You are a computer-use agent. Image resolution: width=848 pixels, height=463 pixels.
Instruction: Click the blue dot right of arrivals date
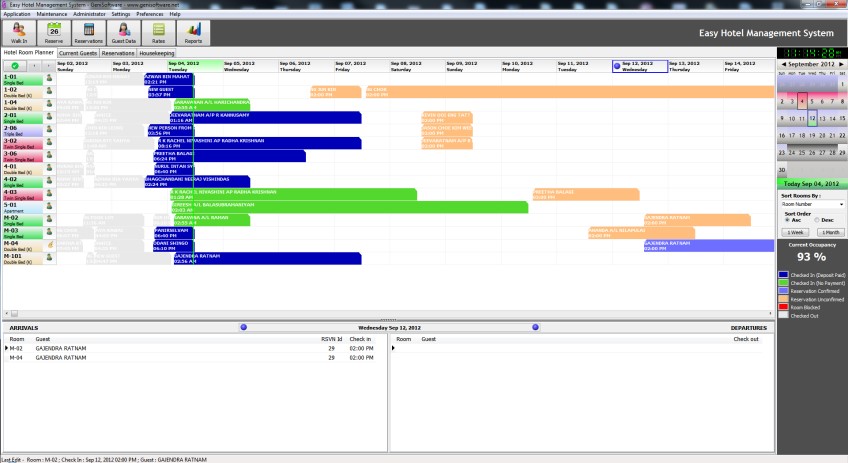535,327
